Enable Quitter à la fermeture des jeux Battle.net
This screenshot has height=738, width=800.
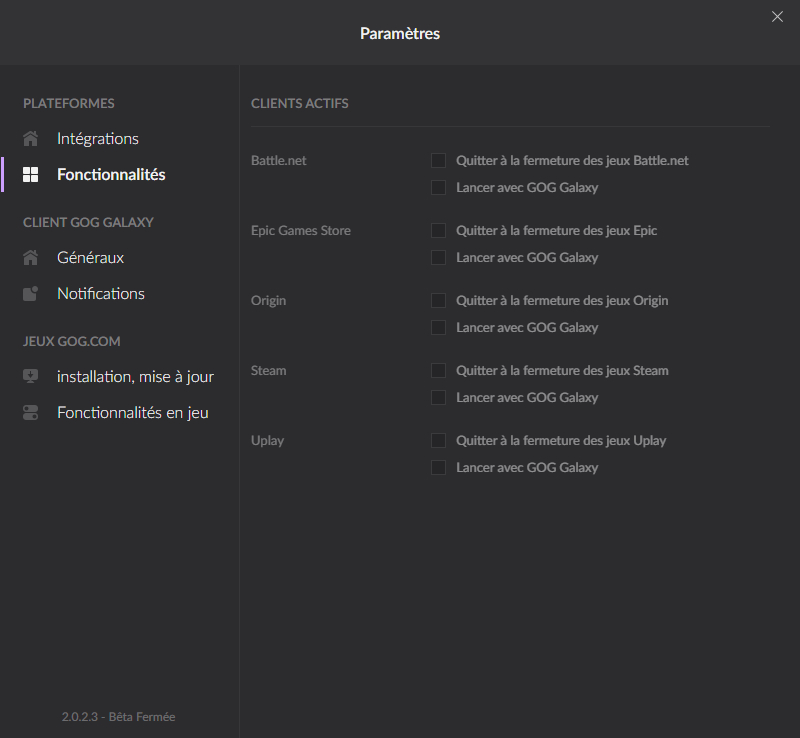click(438, 160)
